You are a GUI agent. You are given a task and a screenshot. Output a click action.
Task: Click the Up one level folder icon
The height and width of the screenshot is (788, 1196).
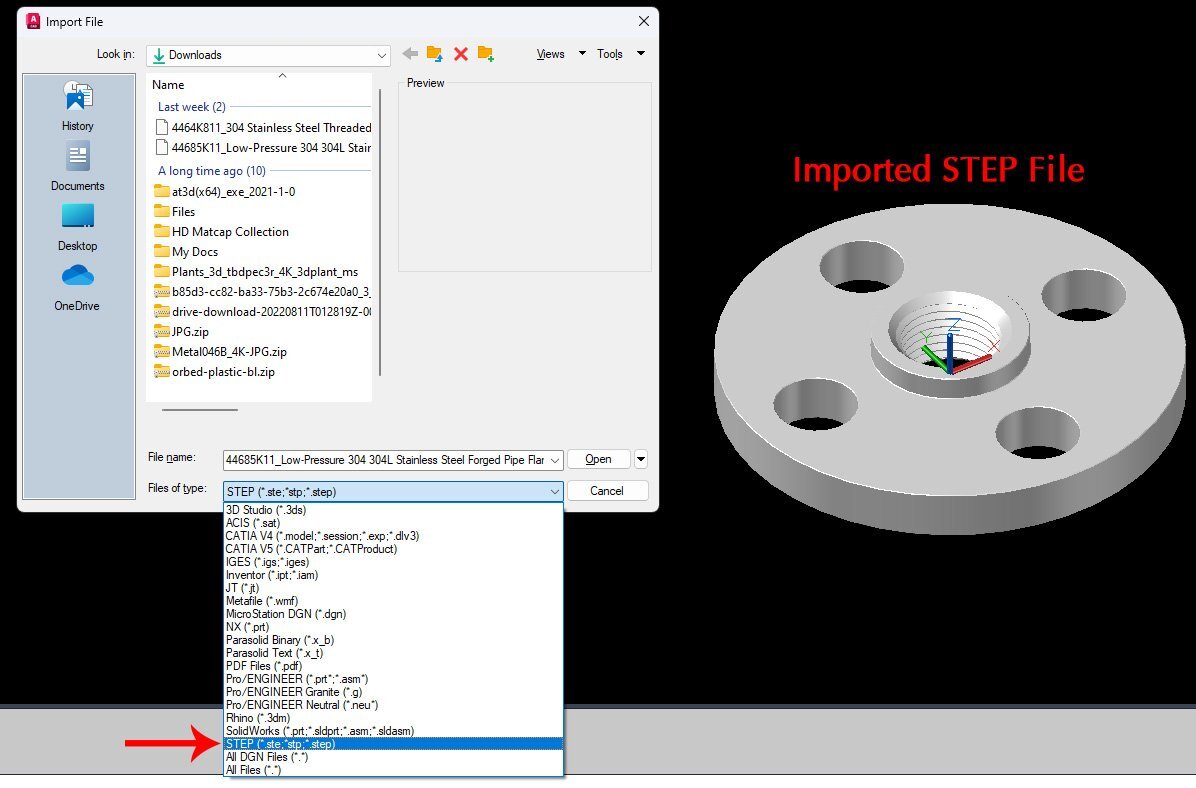(435, 53)
